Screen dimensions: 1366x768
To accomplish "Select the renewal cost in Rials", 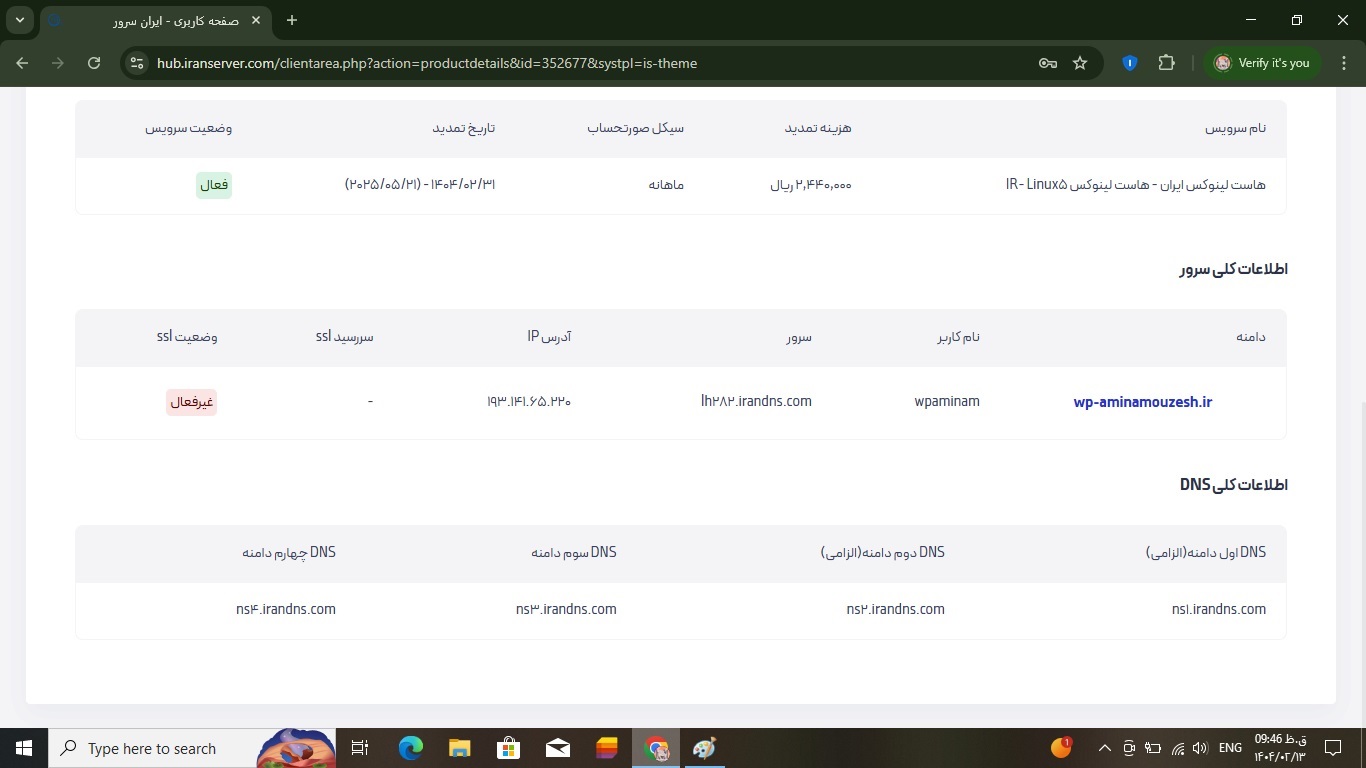I will (x=811, y=185).
